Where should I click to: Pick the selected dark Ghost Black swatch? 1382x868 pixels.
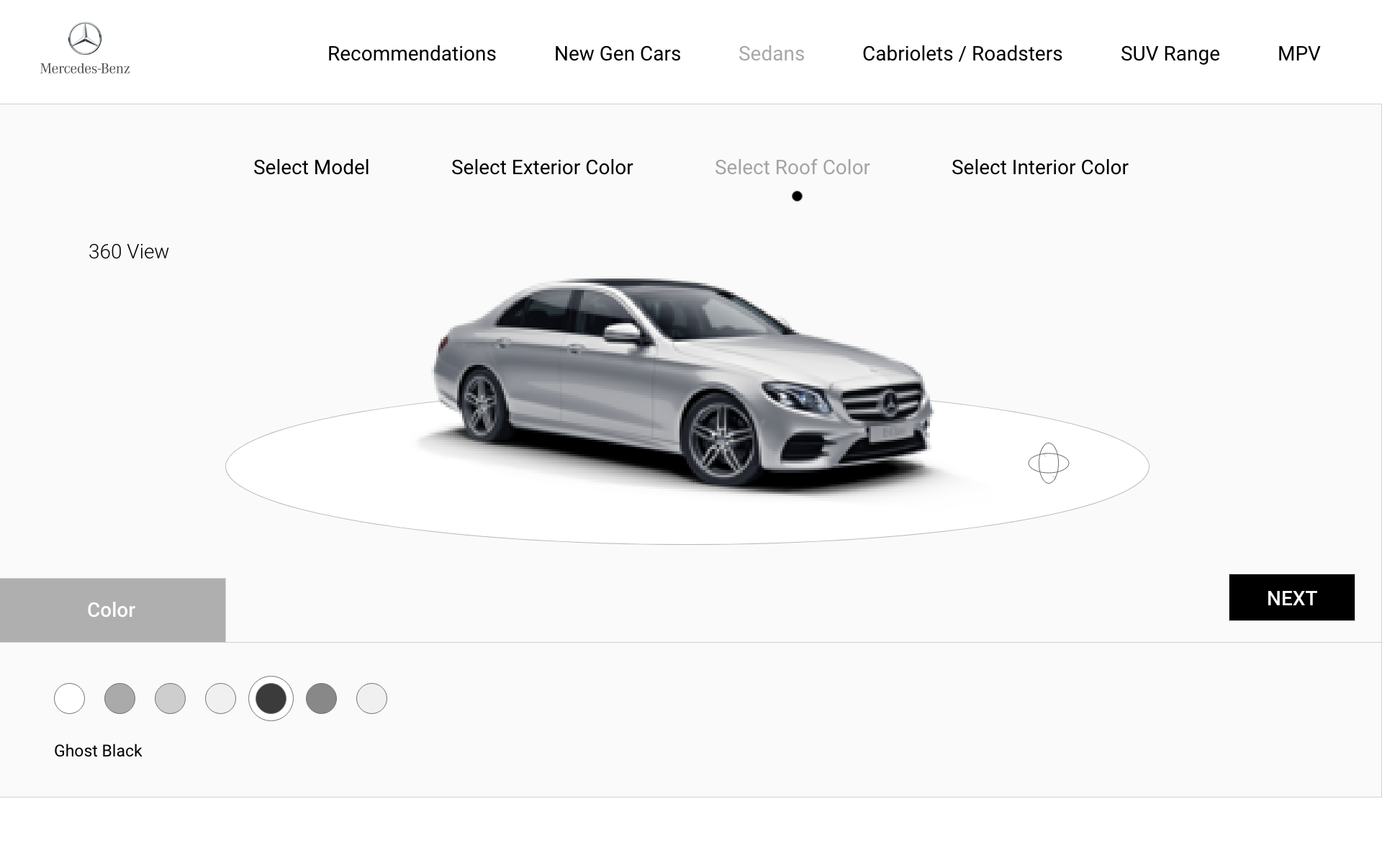271,698
